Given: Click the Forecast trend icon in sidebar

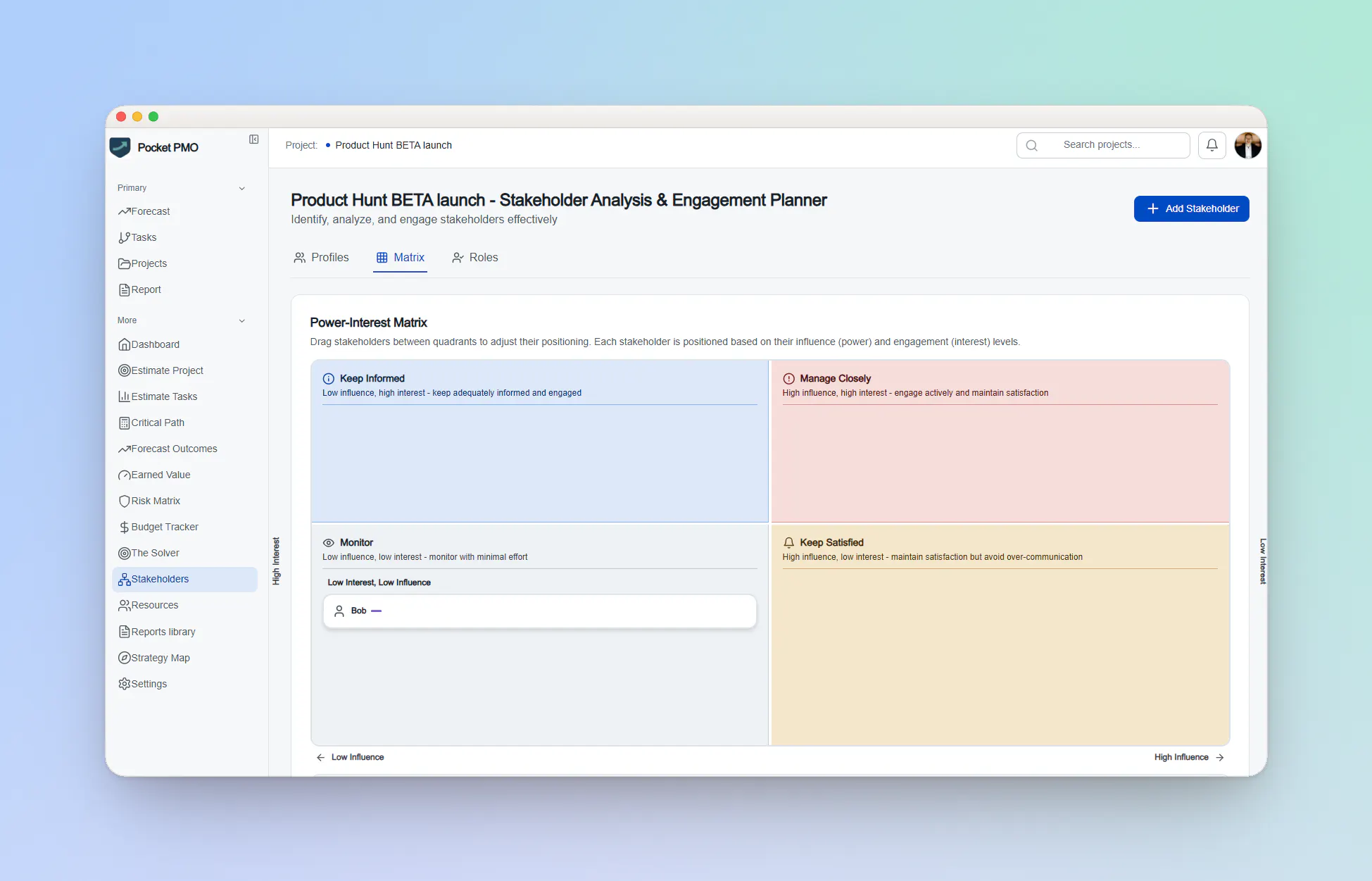Looking at the screenshot, I should pos(124,211).
